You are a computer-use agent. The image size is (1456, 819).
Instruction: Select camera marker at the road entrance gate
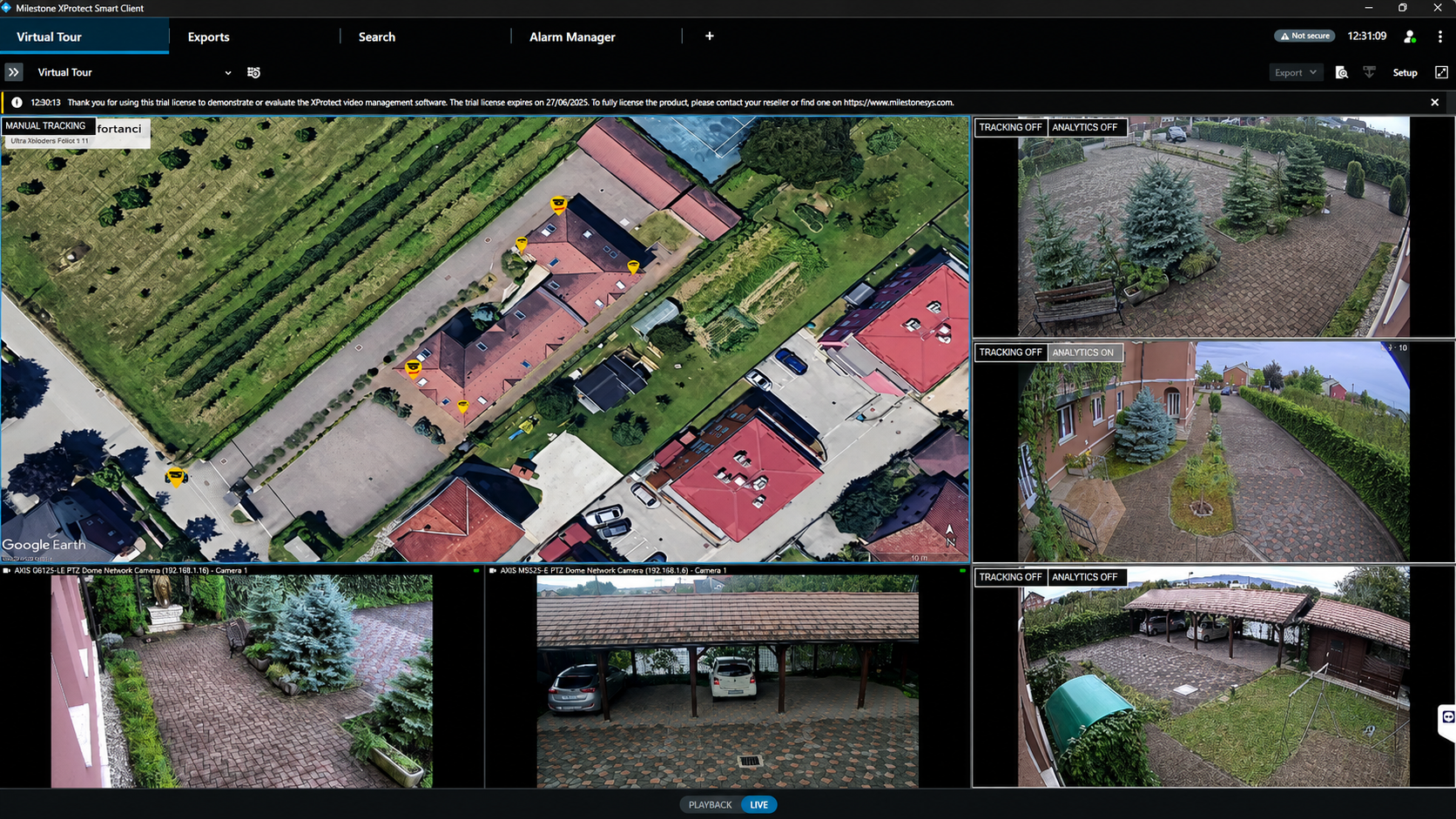point(176,477)
